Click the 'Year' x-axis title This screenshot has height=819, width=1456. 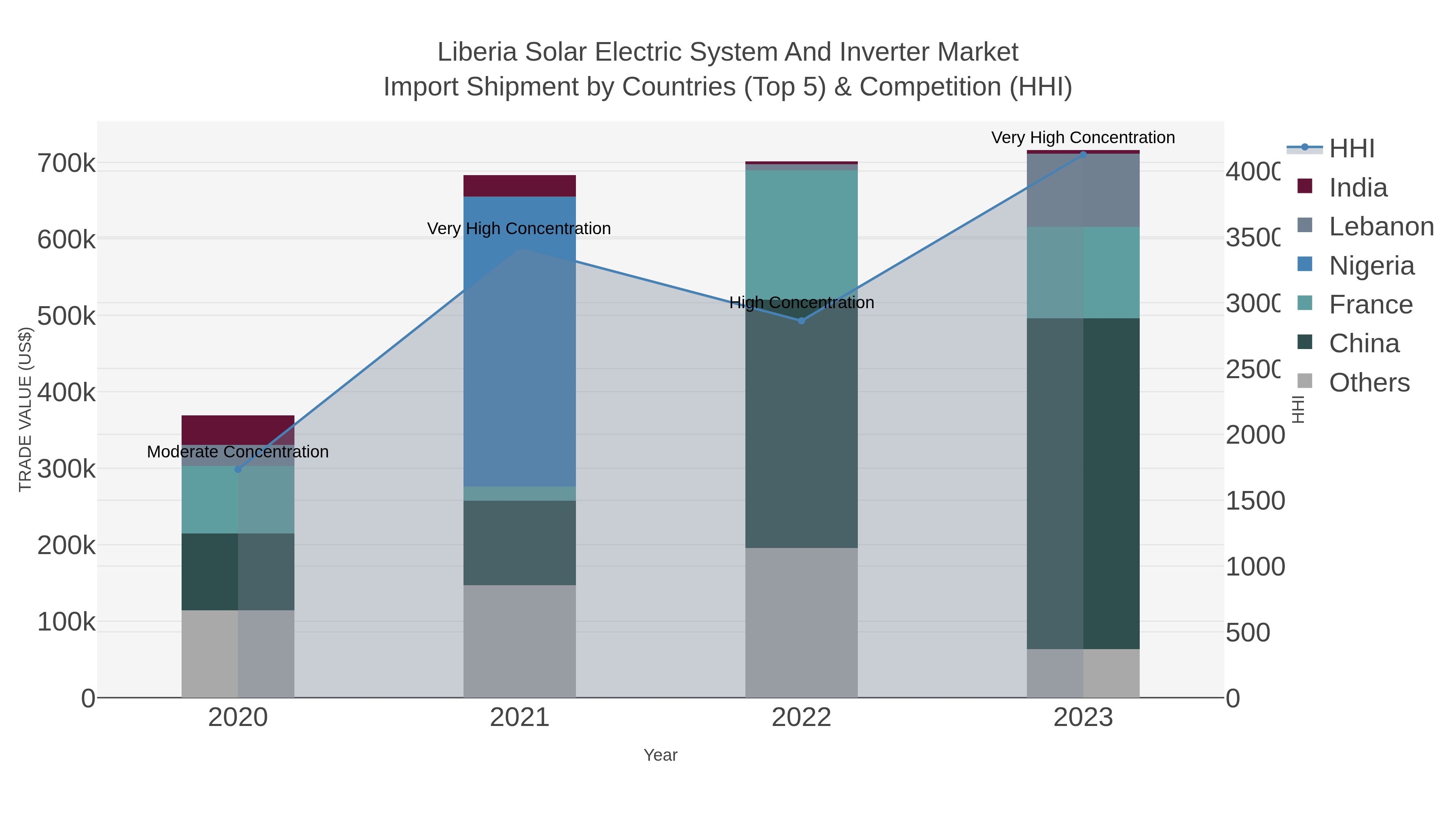pos(660,755)
